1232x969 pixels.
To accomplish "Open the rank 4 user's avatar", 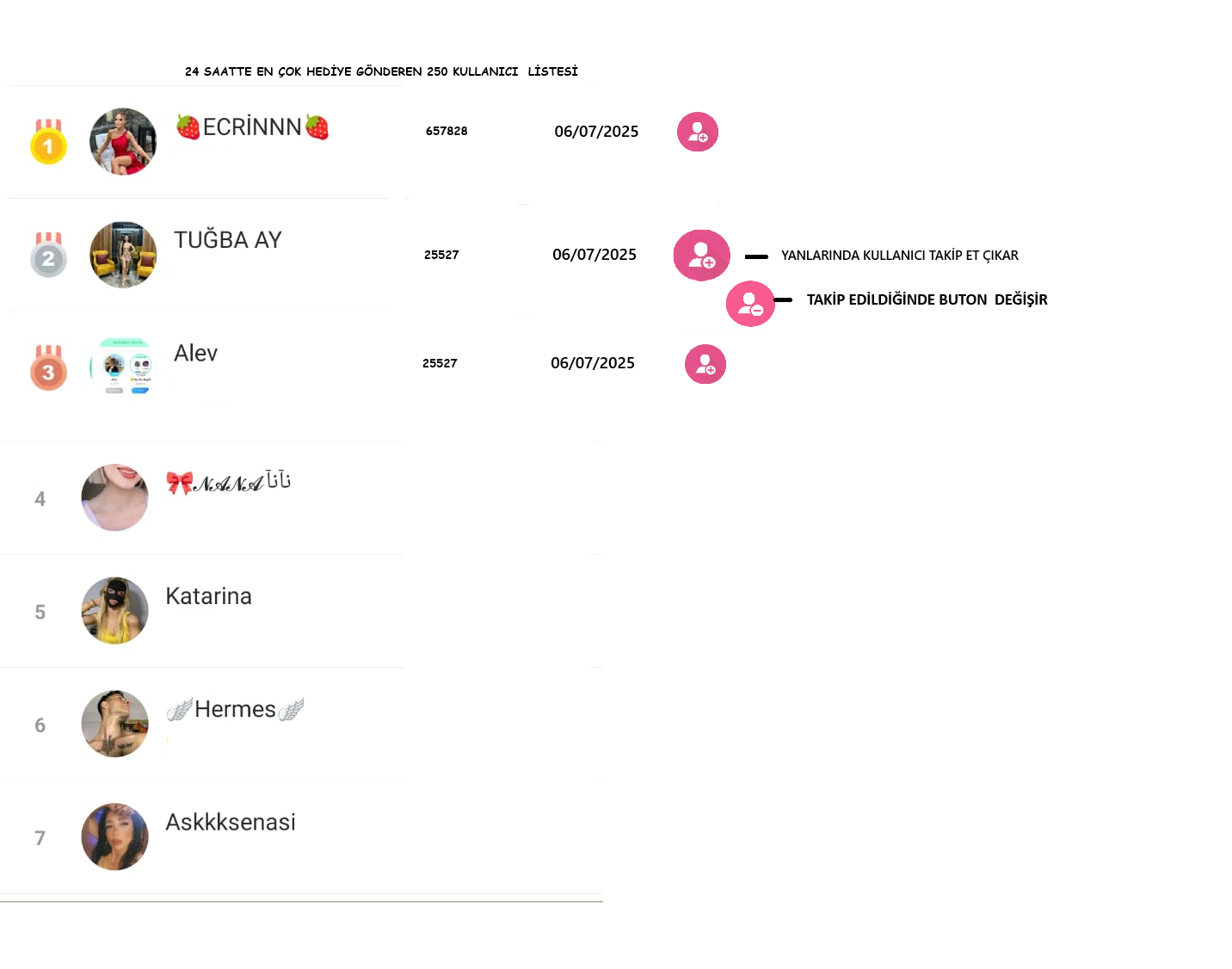I will [x=114, y=497].
